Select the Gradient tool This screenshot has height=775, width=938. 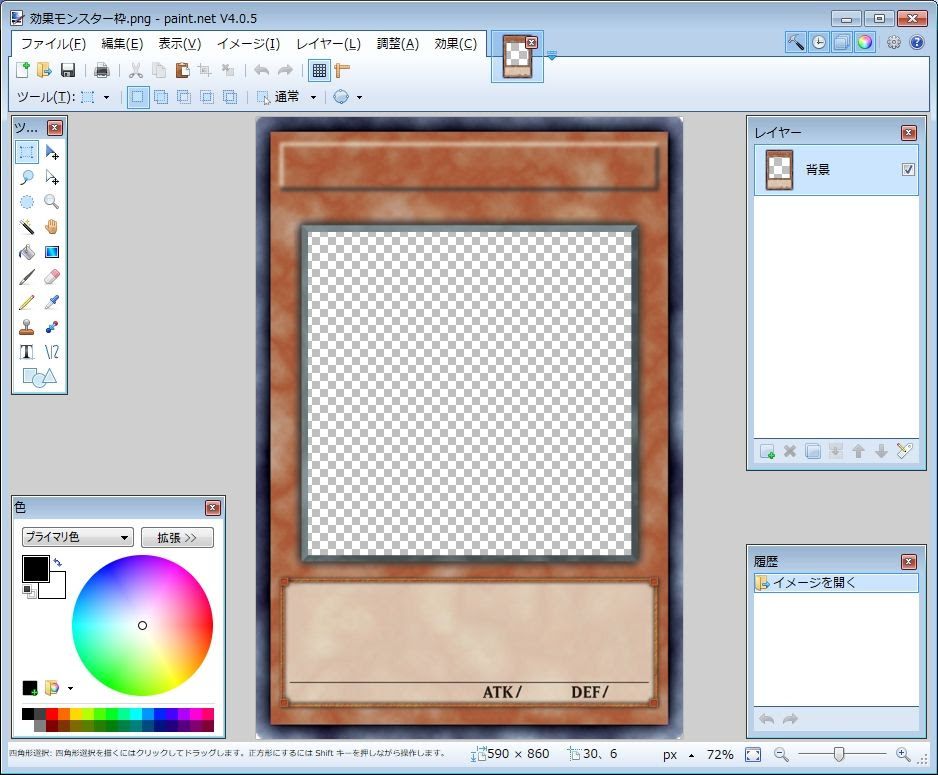pyautogui.click(x=52, y=252)
